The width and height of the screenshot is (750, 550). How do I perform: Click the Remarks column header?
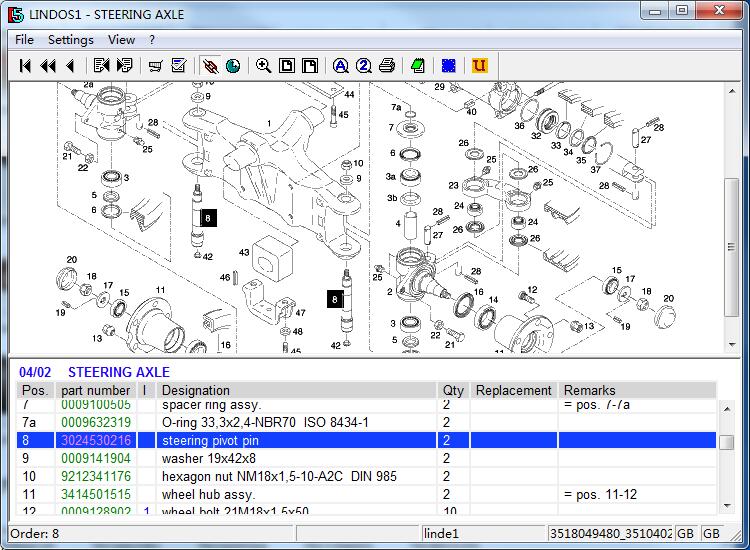[638, 390]
